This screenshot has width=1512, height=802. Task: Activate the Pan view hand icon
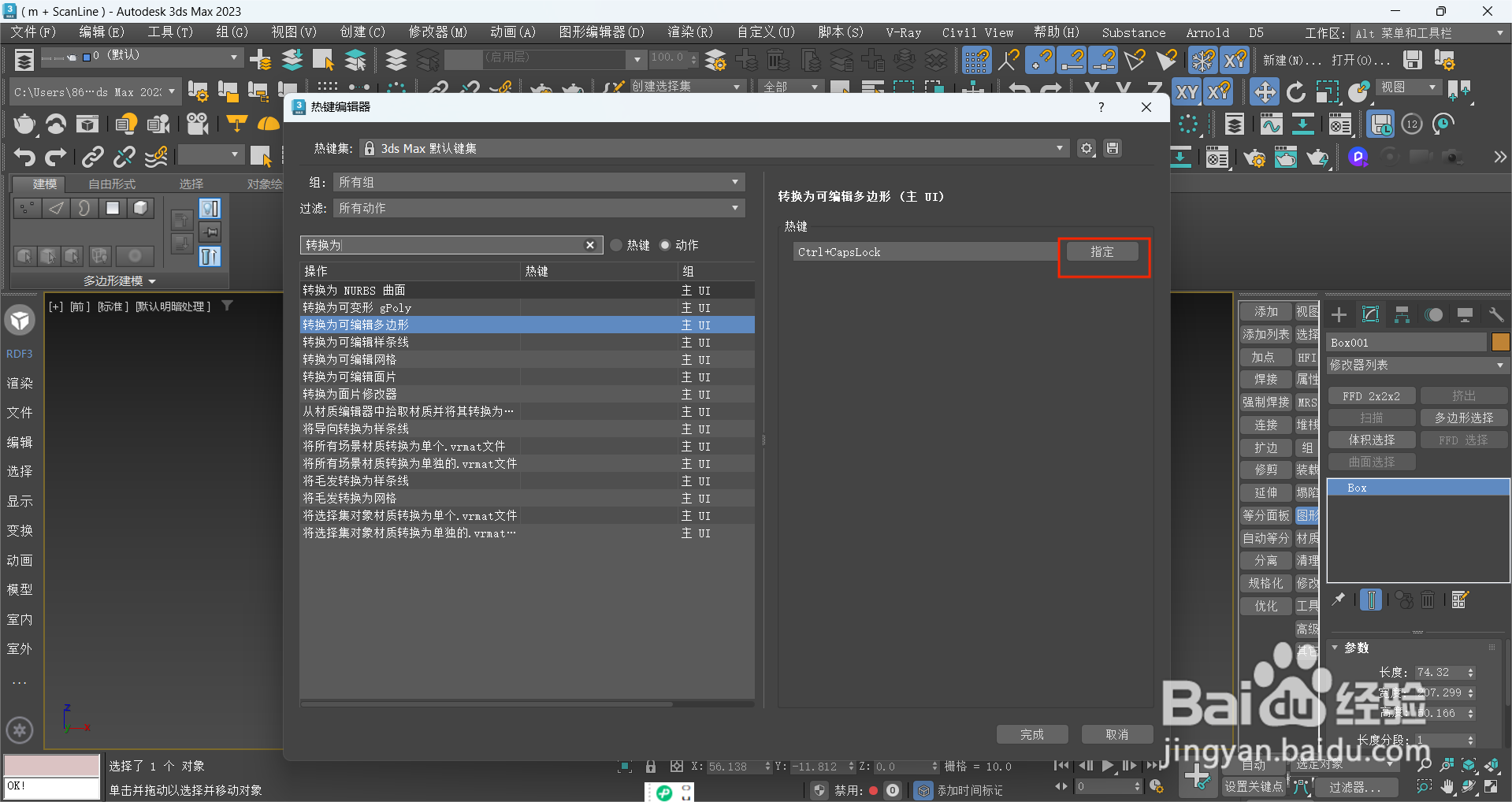coord(1447,788)
